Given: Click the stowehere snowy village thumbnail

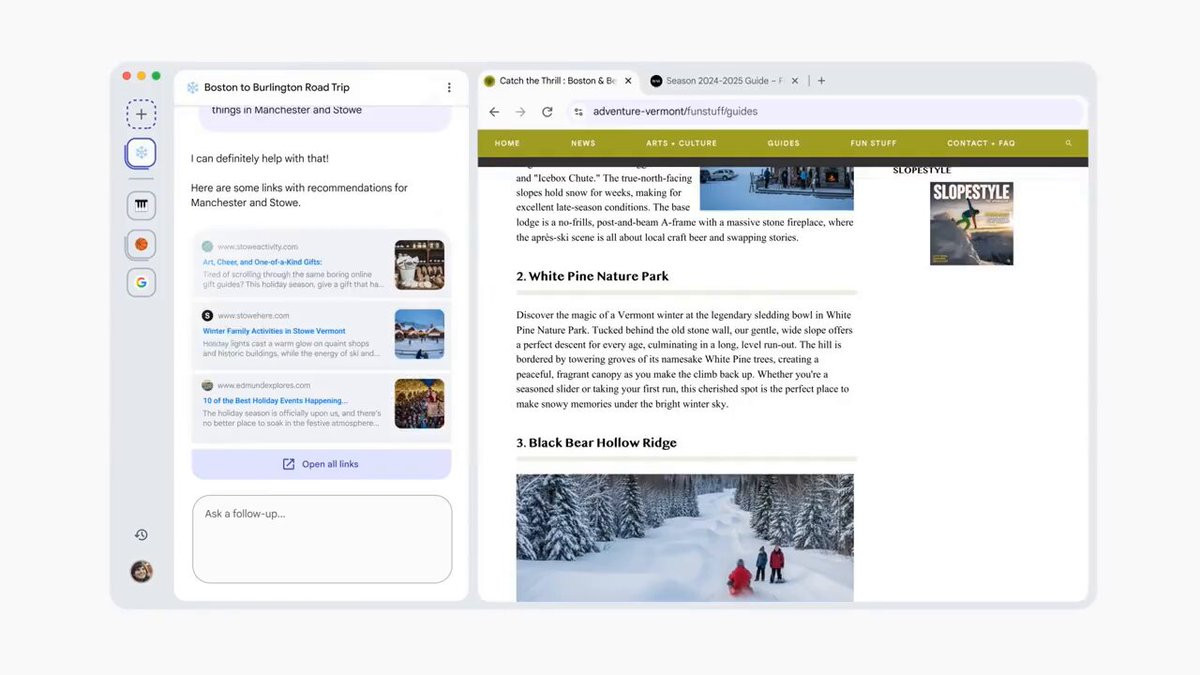Looking at the screenshot, I should pyautogui.click(x=419, y=334).
